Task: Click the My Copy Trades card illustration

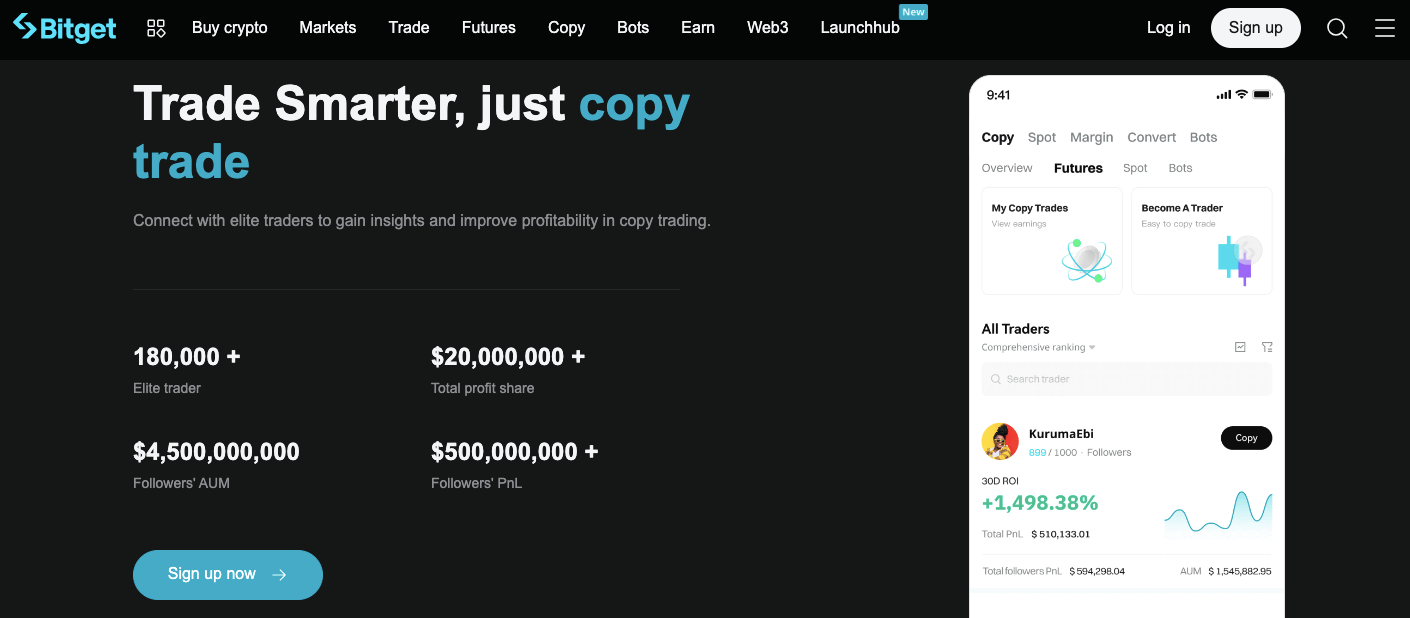Action: tap(1085, 262)
